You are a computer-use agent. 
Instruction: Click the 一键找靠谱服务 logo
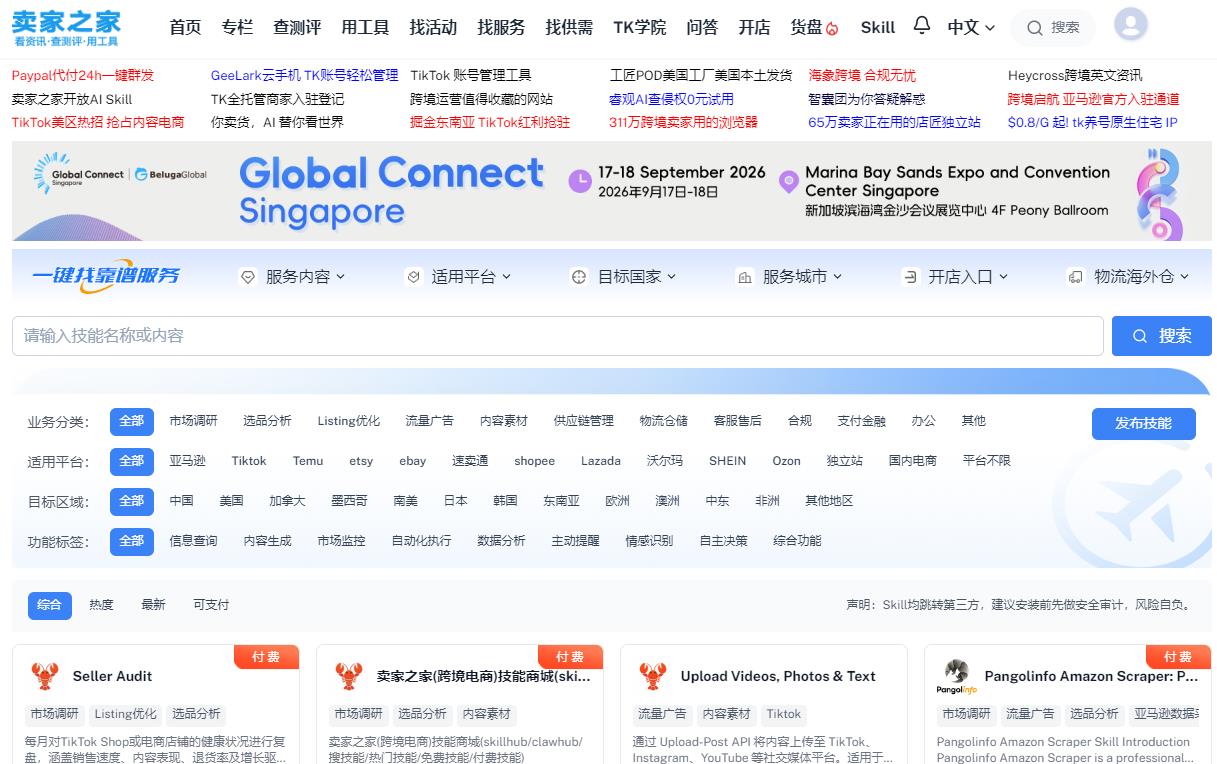point(106,277)
